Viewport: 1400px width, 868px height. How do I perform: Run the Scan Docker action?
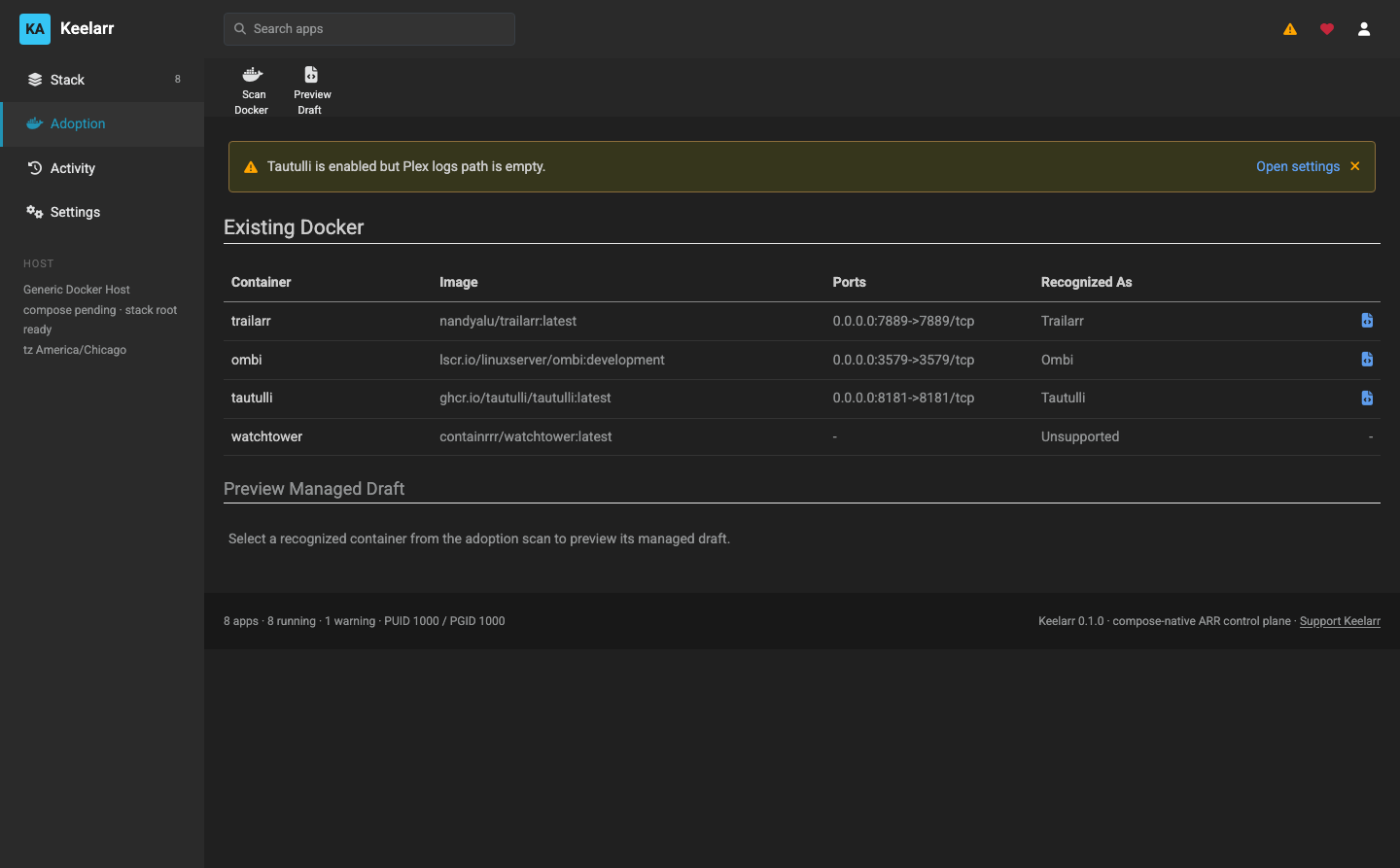tap(252, 90)
